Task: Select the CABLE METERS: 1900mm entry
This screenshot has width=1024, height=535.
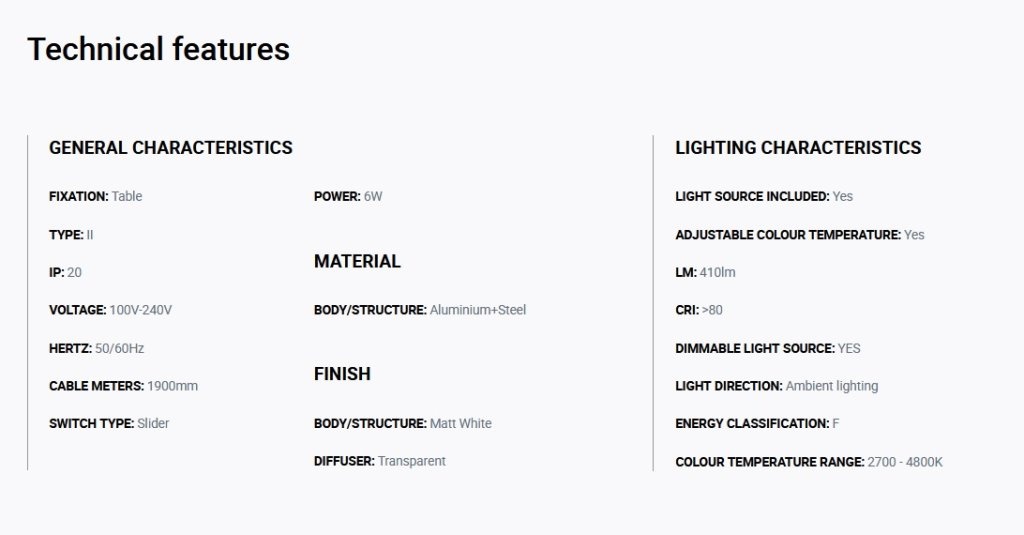Action: click(123, 386)
